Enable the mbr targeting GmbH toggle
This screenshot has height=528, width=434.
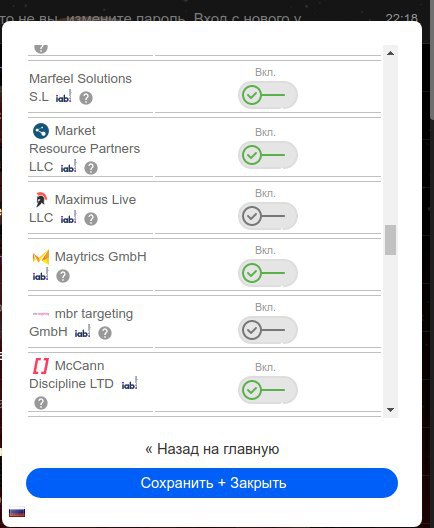[268, 330]
